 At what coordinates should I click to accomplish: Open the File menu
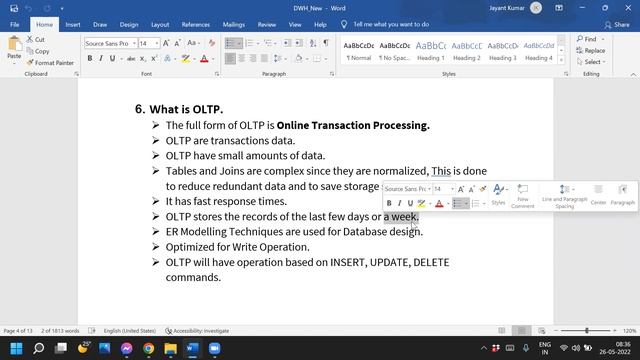click(15, 24)
